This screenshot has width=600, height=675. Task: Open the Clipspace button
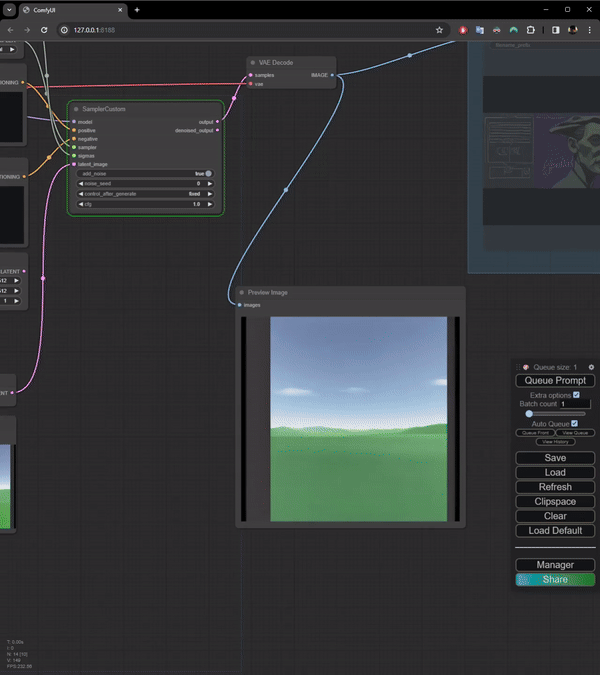pos(555,502)
